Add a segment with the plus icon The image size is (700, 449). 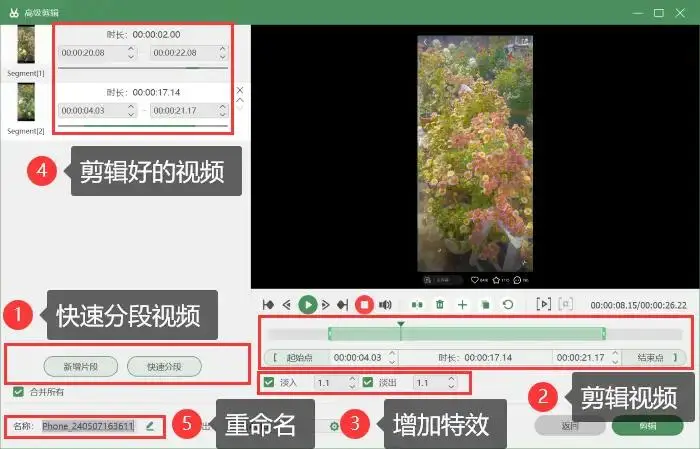462,305
